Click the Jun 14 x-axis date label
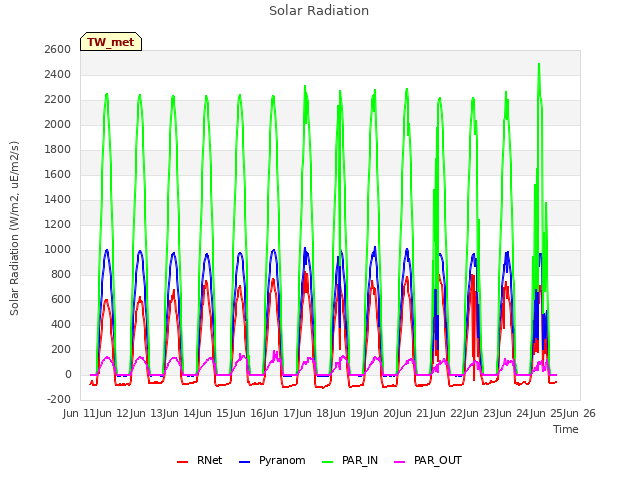Image resolution: width=640 pixels, height=480 pixels. pyautogui.click(x=181, y=413)
